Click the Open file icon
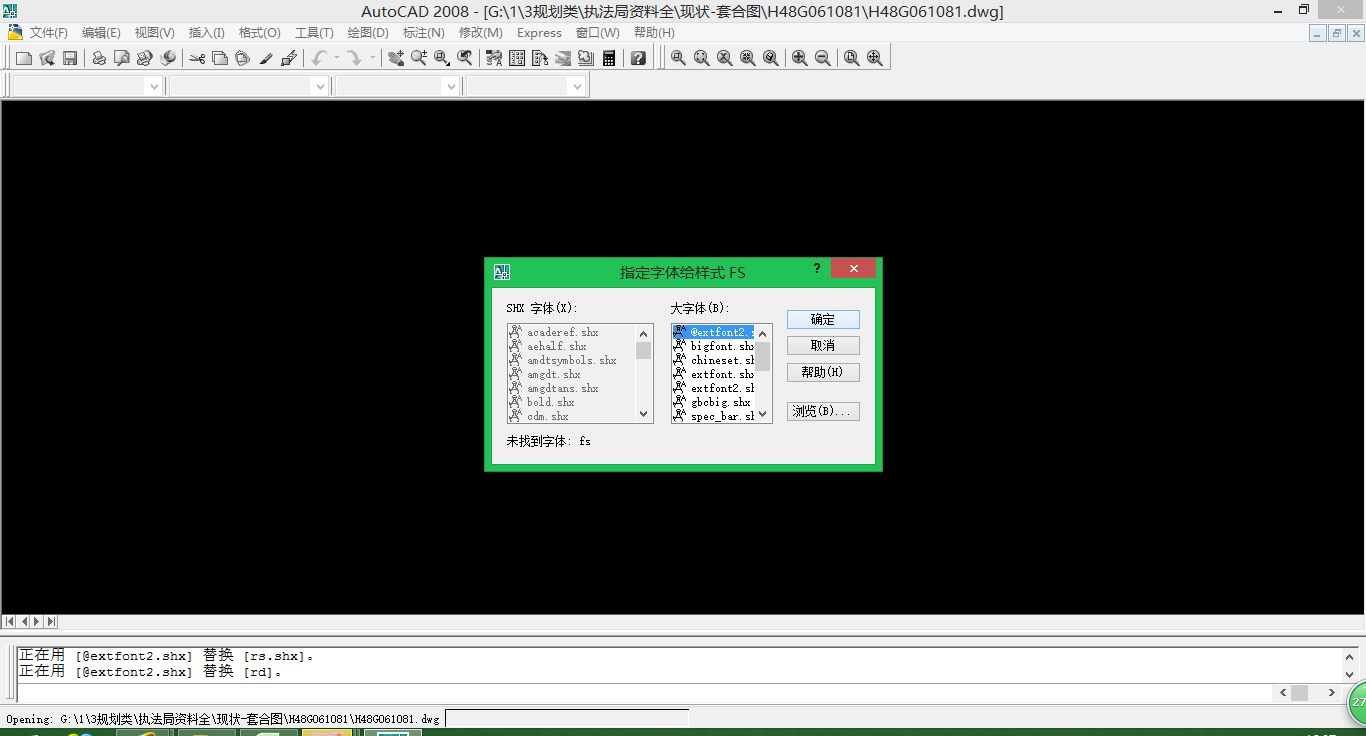This screenshot has height=736, width=1366. 47,58
